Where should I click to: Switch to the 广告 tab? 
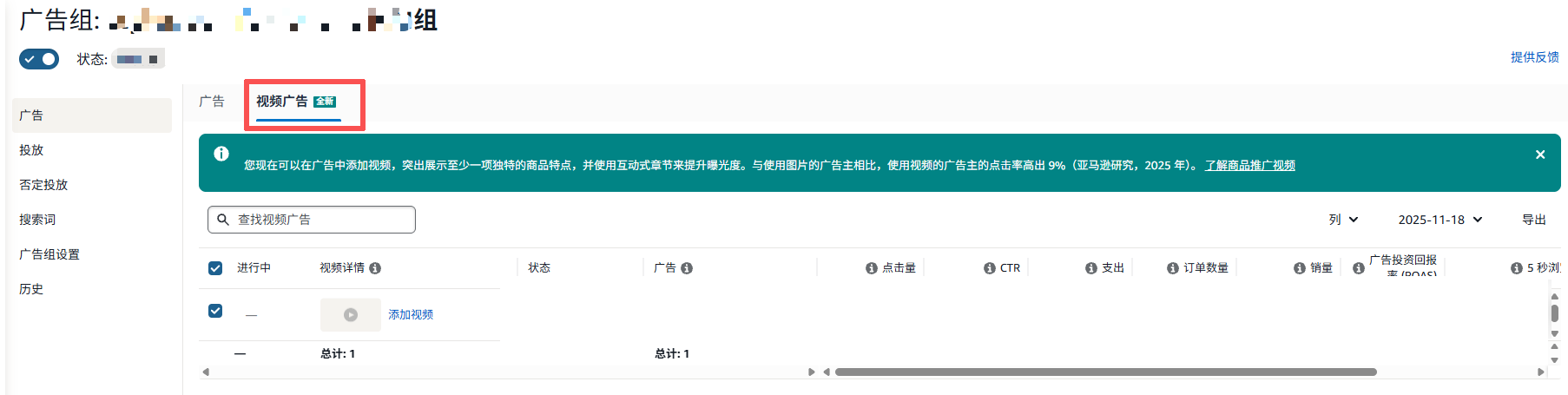point(211,102)
